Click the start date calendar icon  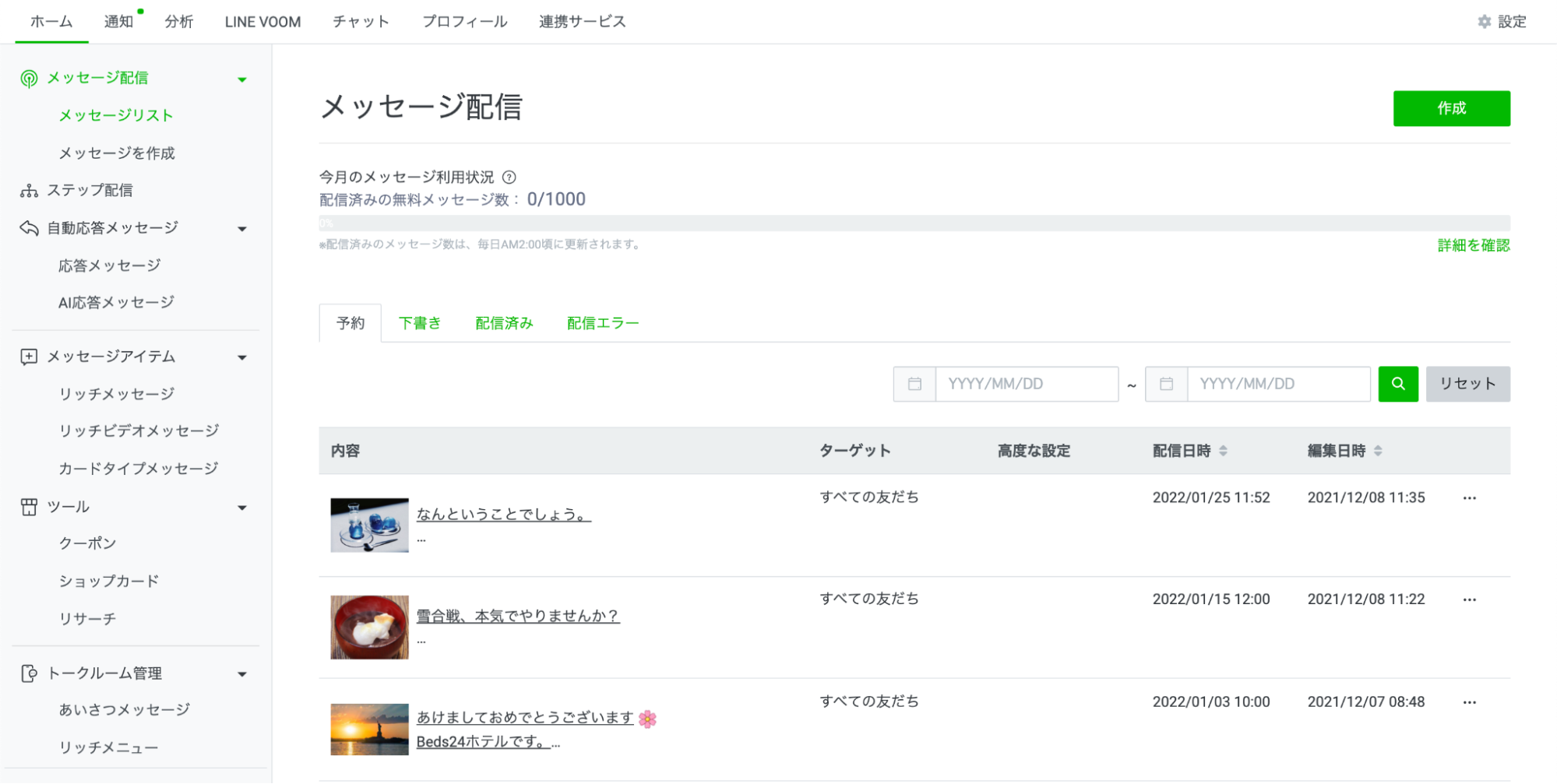point(914,384)
